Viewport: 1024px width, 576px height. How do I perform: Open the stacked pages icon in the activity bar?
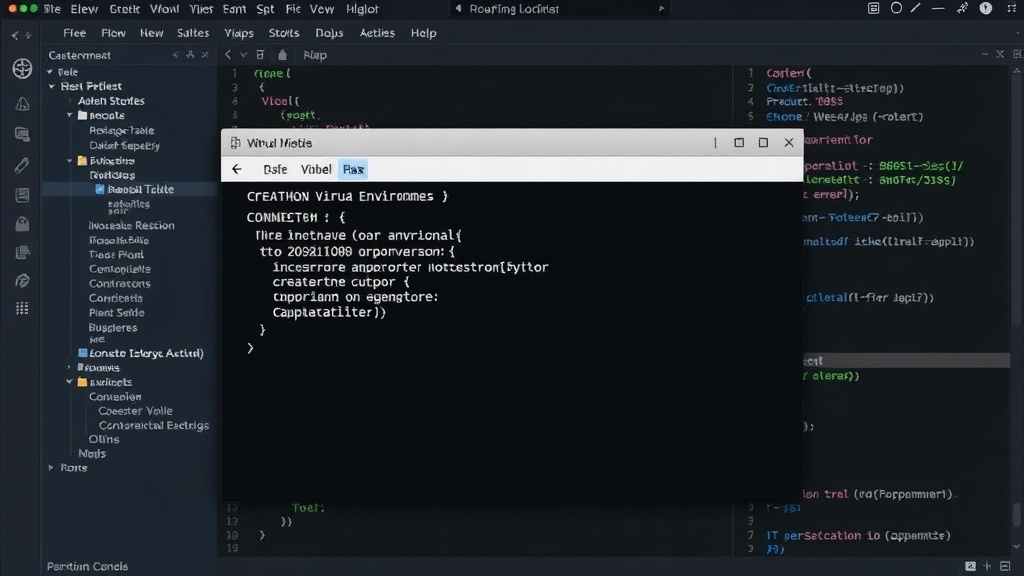point(22,252)
